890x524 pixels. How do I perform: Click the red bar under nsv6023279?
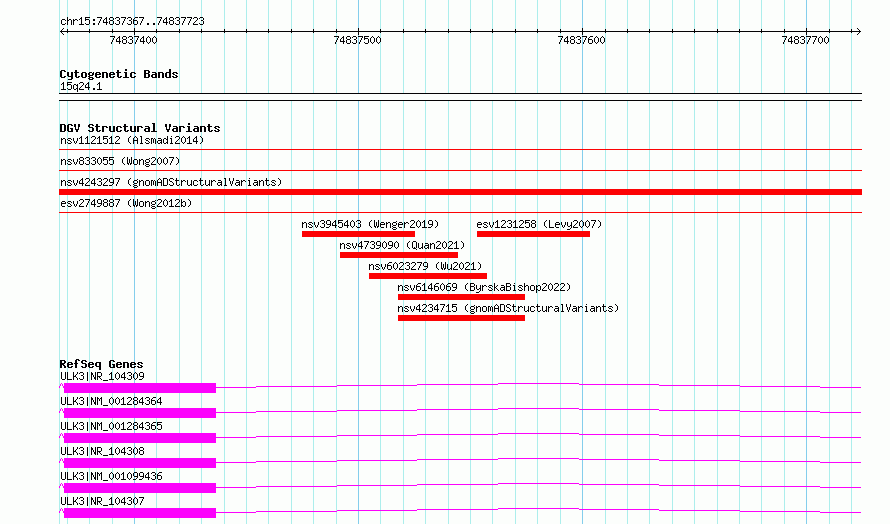428,276
